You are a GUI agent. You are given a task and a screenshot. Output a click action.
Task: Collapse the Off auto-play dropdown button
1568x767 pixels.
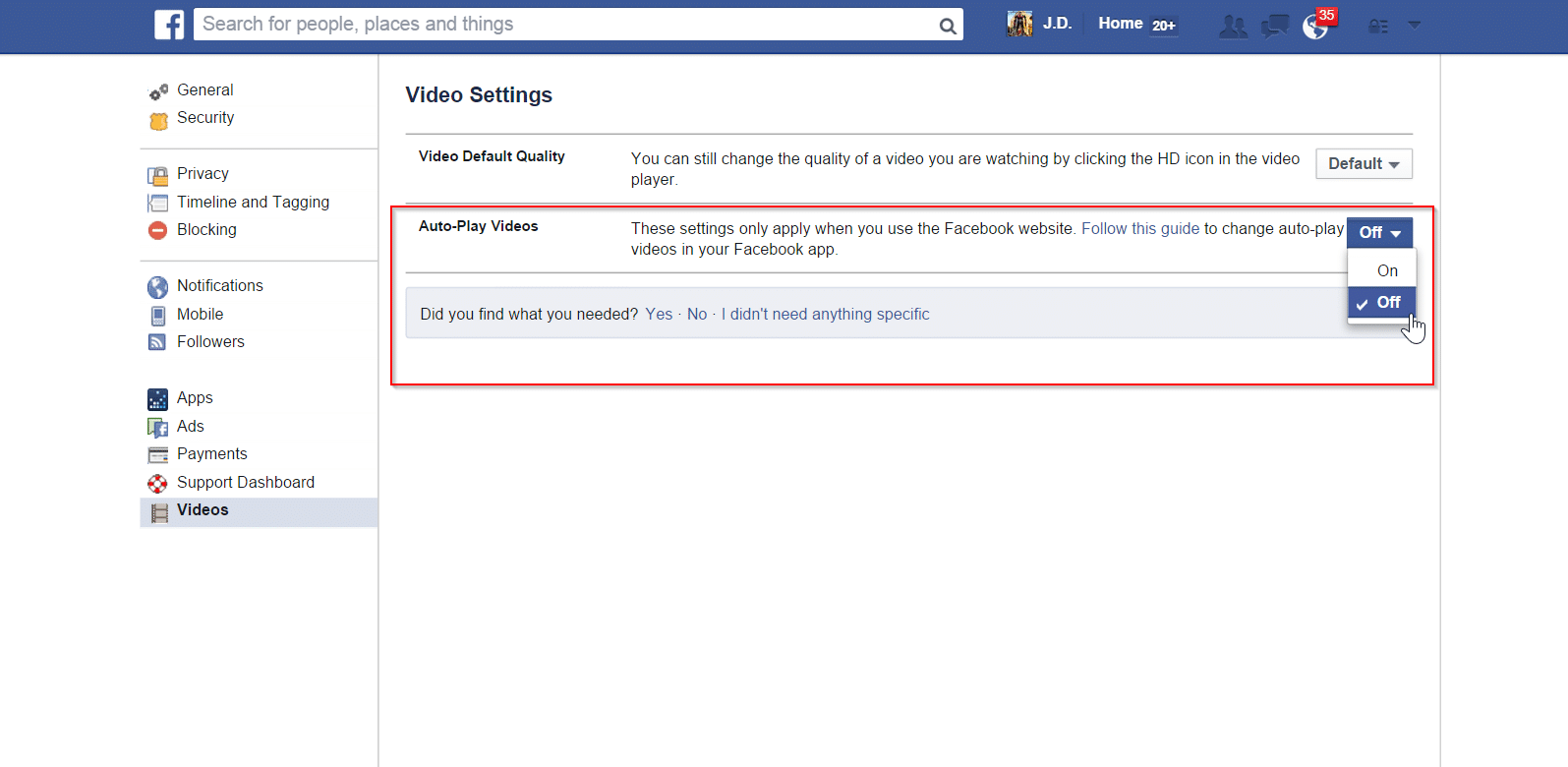(1378, 233)
